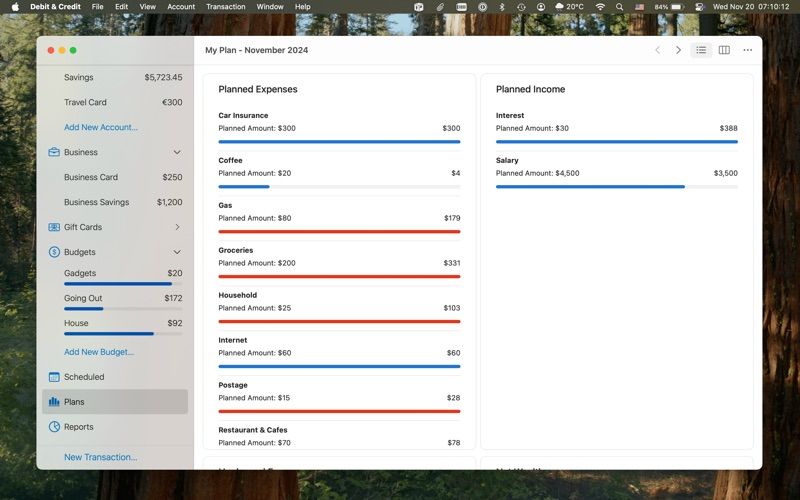Click the Plans bar chart icon
800x500 pixels.
(x=54, y=402)
